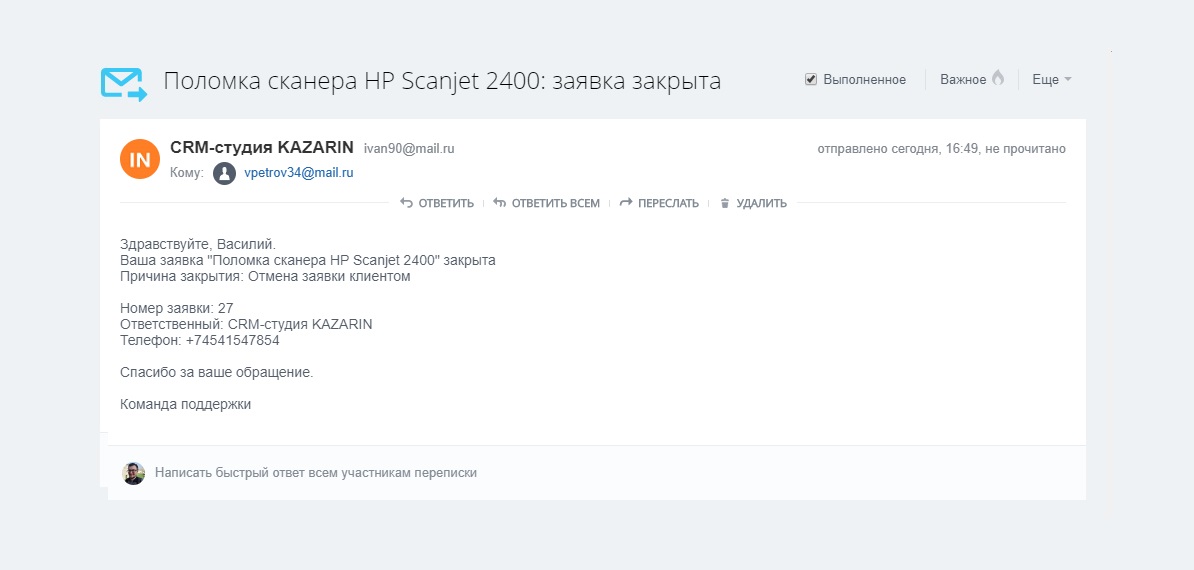Open the CRM-студия KAZARIN sender name
1194x570 pixels.
[262, 148]
